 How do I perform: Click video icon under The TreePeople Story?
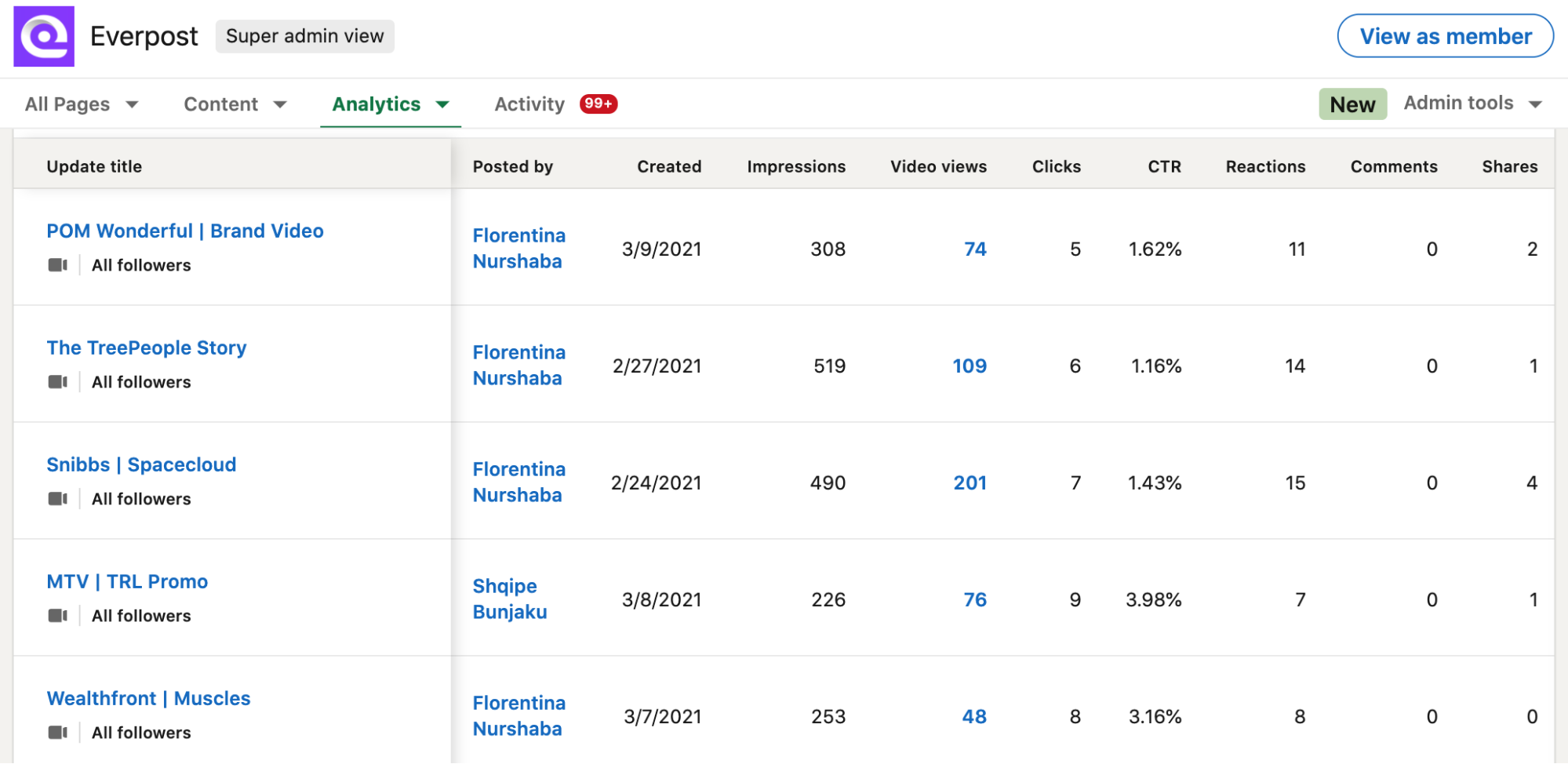pos(58,382)
